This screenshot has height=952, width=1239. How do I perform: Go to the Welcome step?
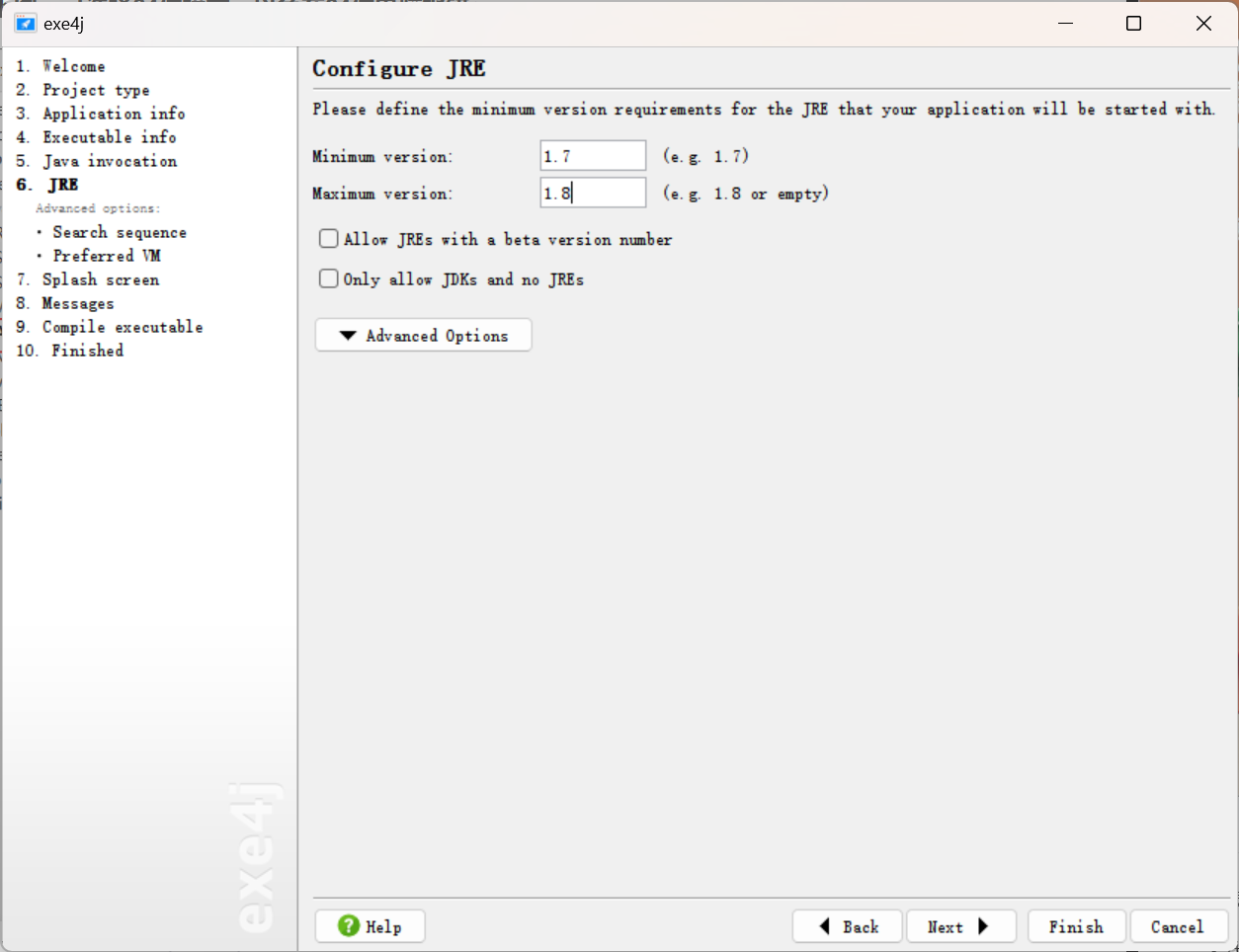click(73, 66)
